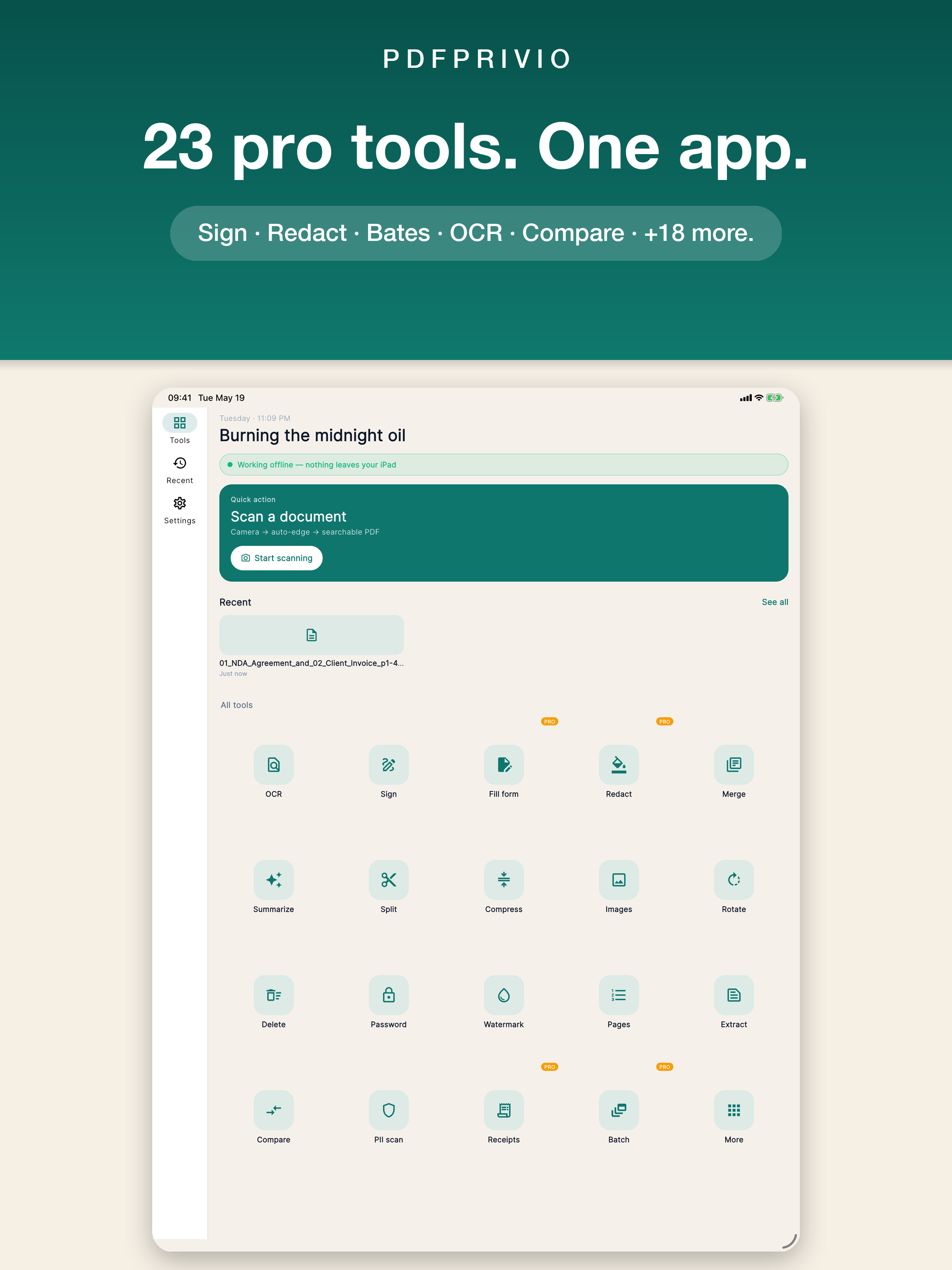Select the Password tool
The image size is (952, 1270).
click(x=388, y=995)
